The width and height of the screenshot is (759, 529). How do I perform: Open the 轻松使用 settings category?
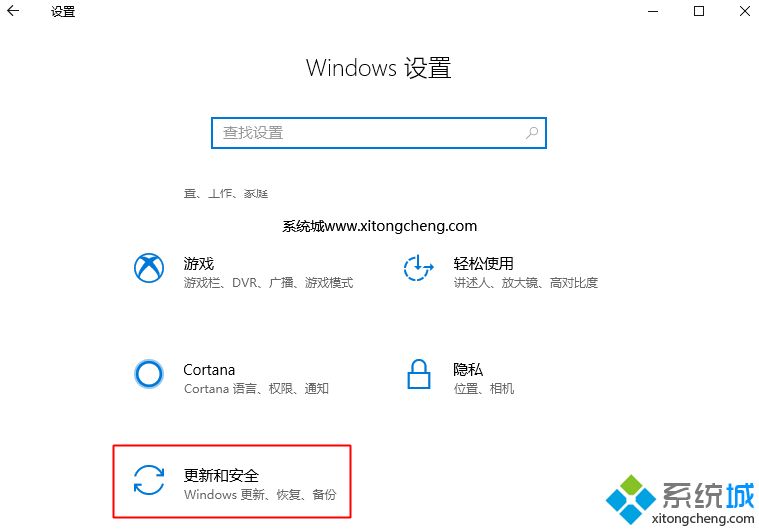[483, 264]
